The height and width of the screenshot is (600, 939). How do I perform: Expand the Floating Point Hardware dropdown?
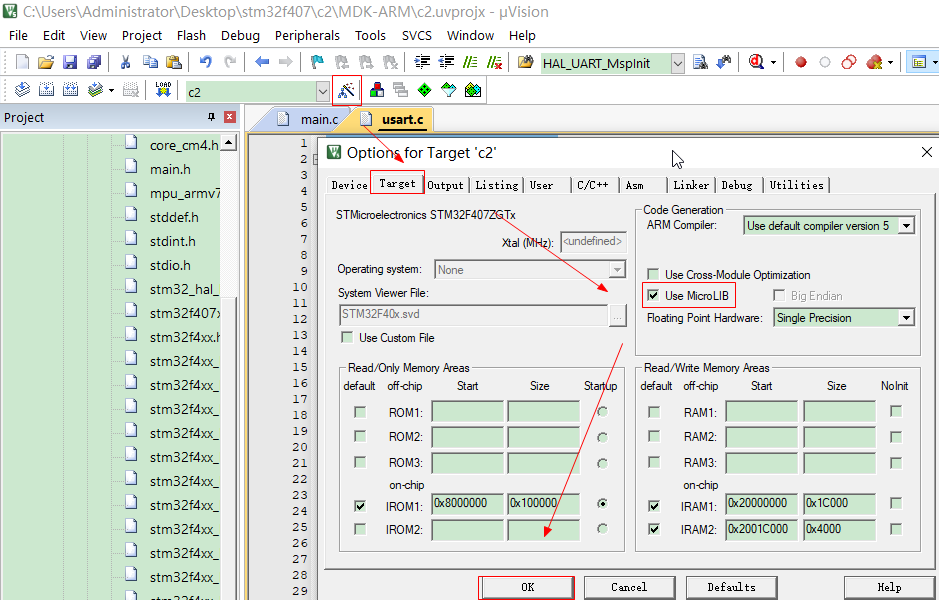coord(906,318)
